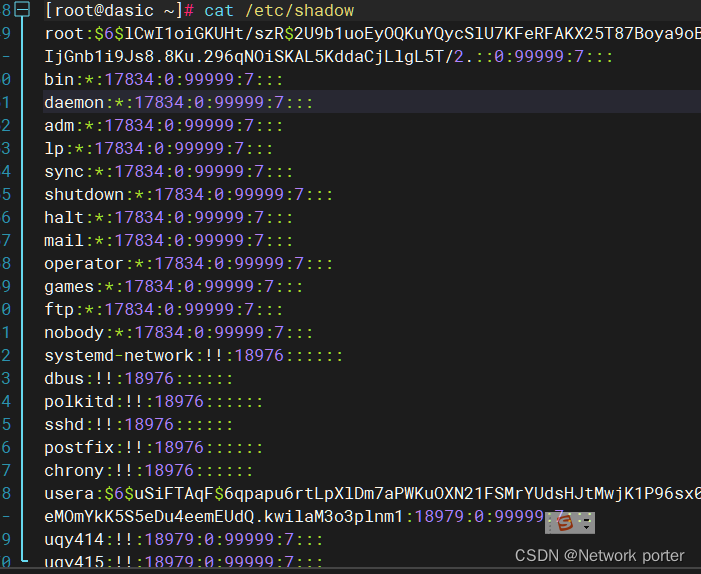Click the '[root@dasic ~]' prompt text
Viewport: 701px width, 574px height.
(x=114, y=10)
